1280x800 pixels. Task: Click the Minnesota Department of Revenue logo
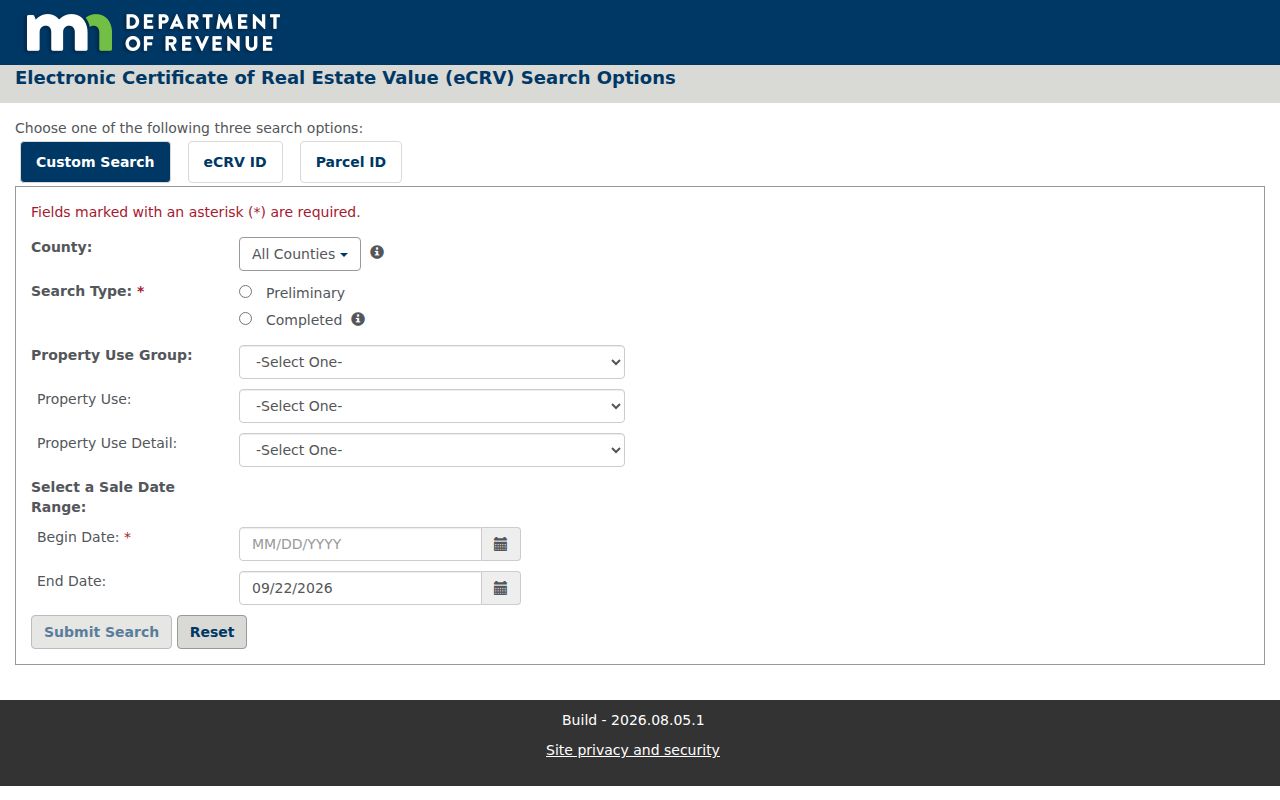[x=153, y=32]
